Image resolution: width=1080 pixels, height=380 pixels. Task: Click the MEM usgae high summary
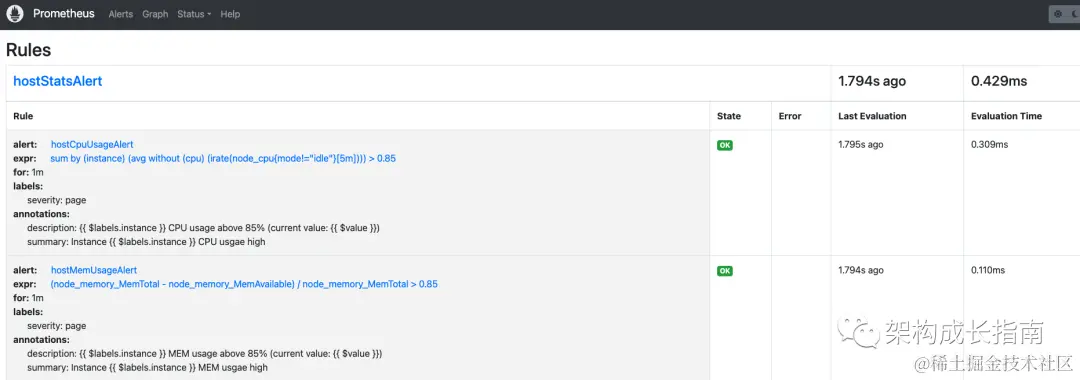(x=147, y=368)
